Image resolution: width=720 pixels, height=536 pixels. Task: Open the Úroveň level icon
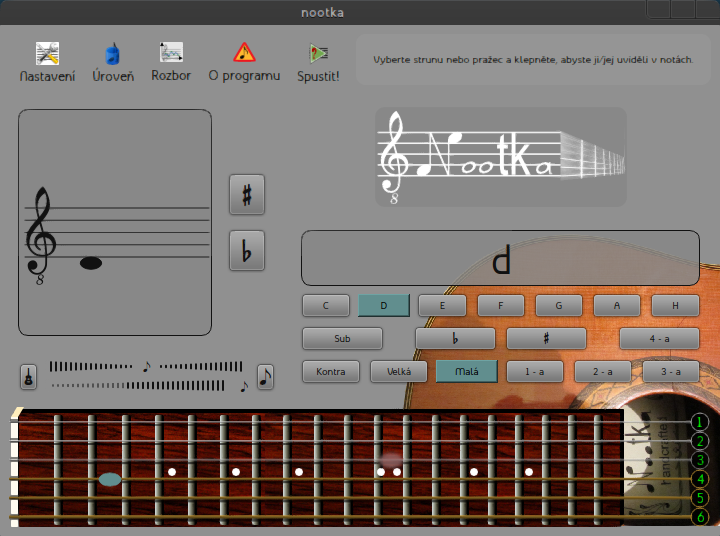[113, 62]
